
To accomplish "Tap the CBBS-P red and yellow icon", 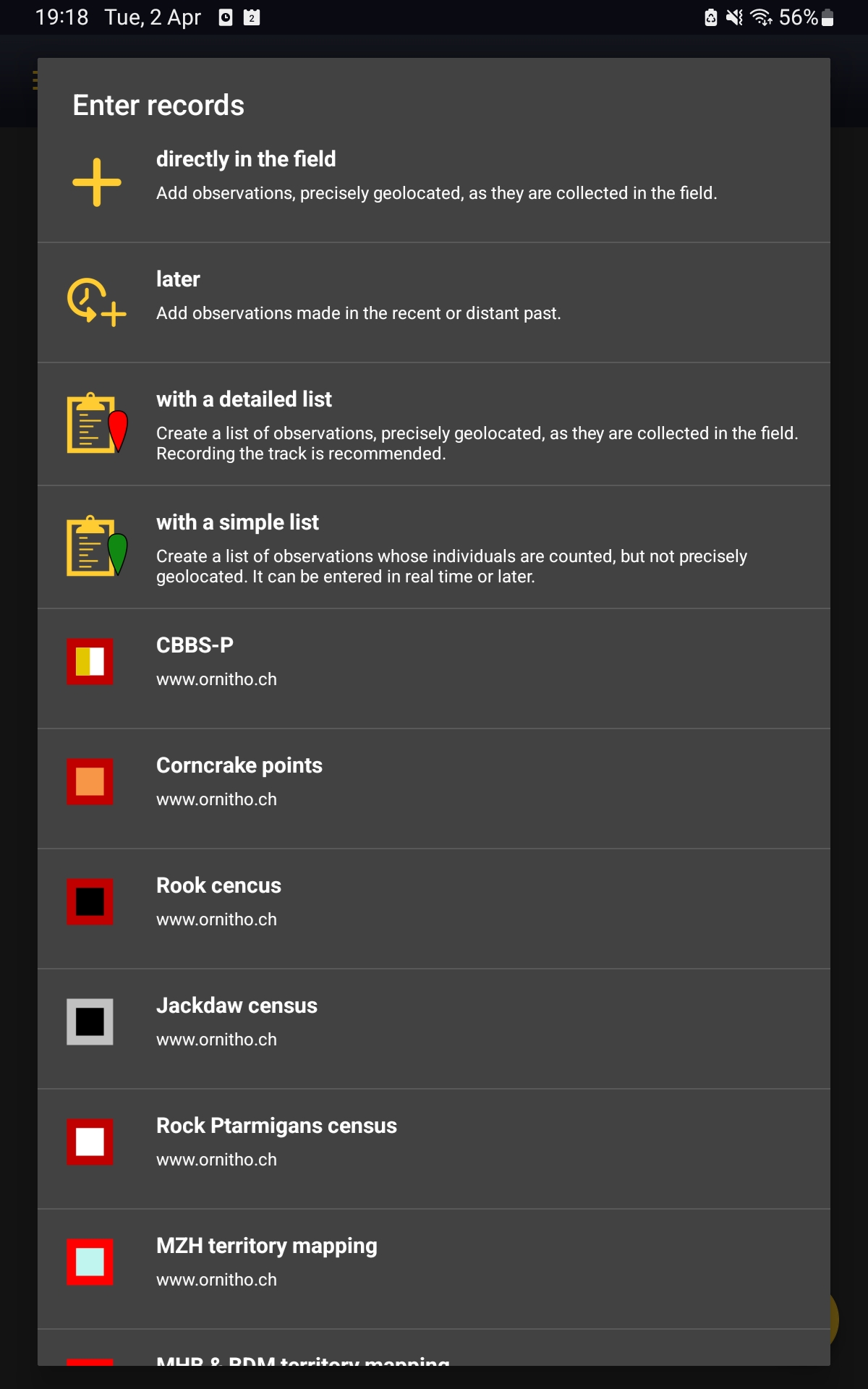I will tap(90, 661).
